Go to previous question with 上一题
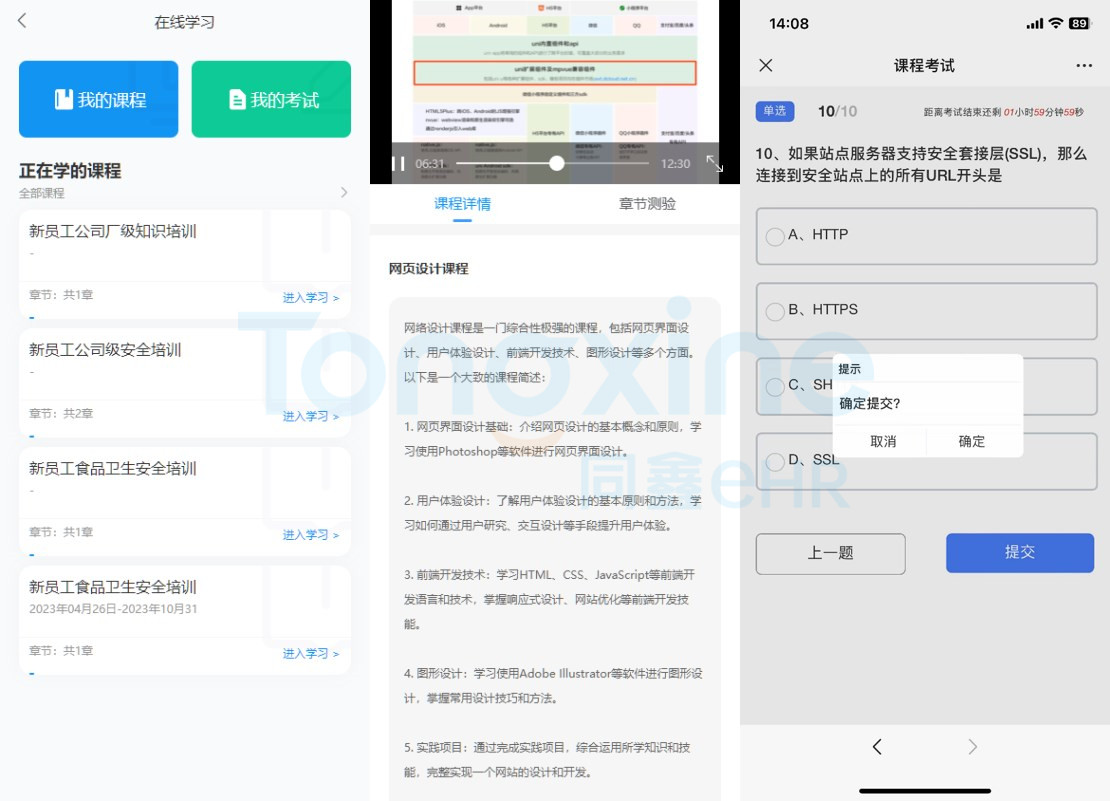The image size is (1110, 801). (830, 554)
